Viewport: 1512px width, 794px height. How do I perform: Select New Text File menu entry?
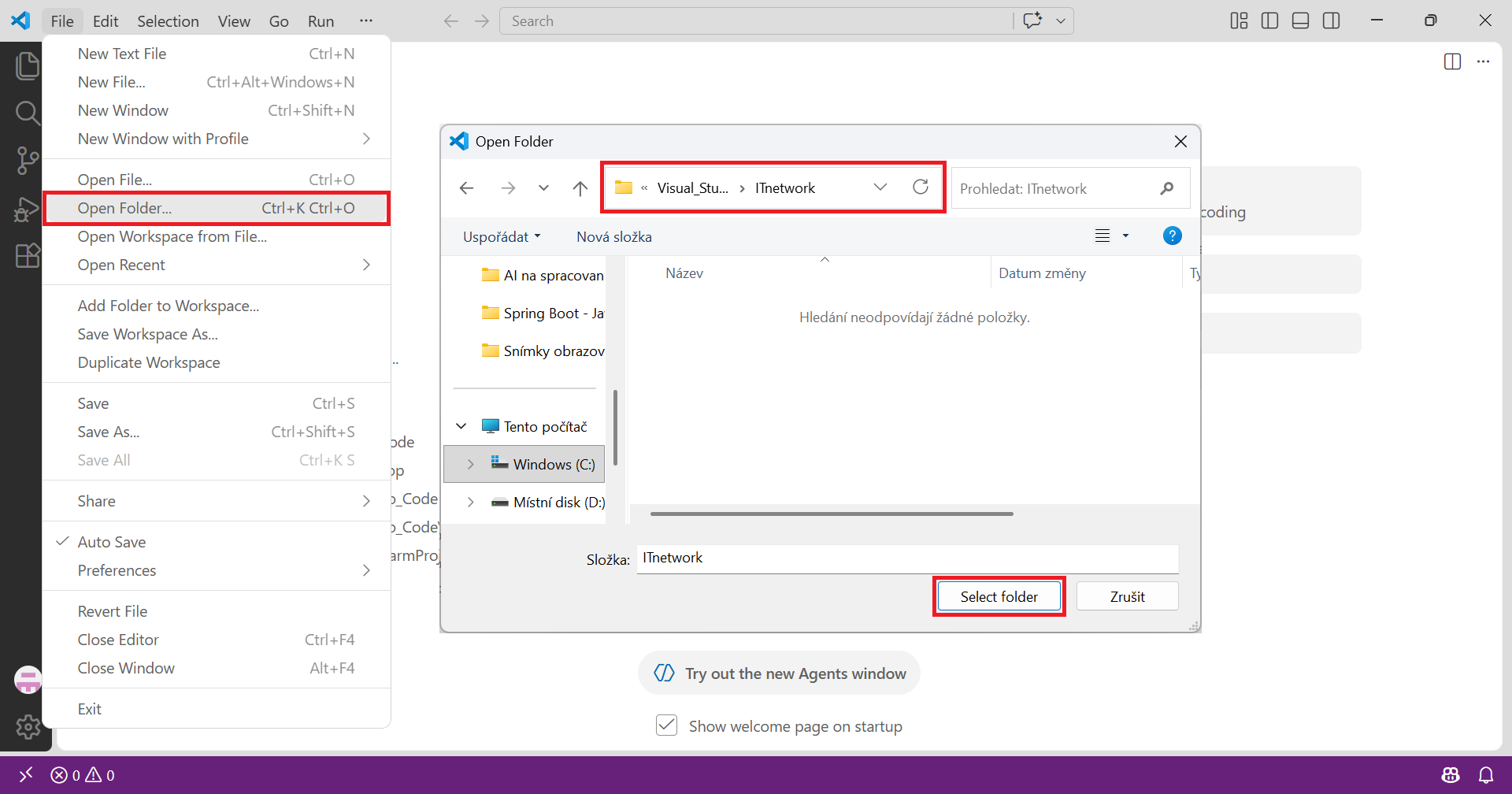217,54
